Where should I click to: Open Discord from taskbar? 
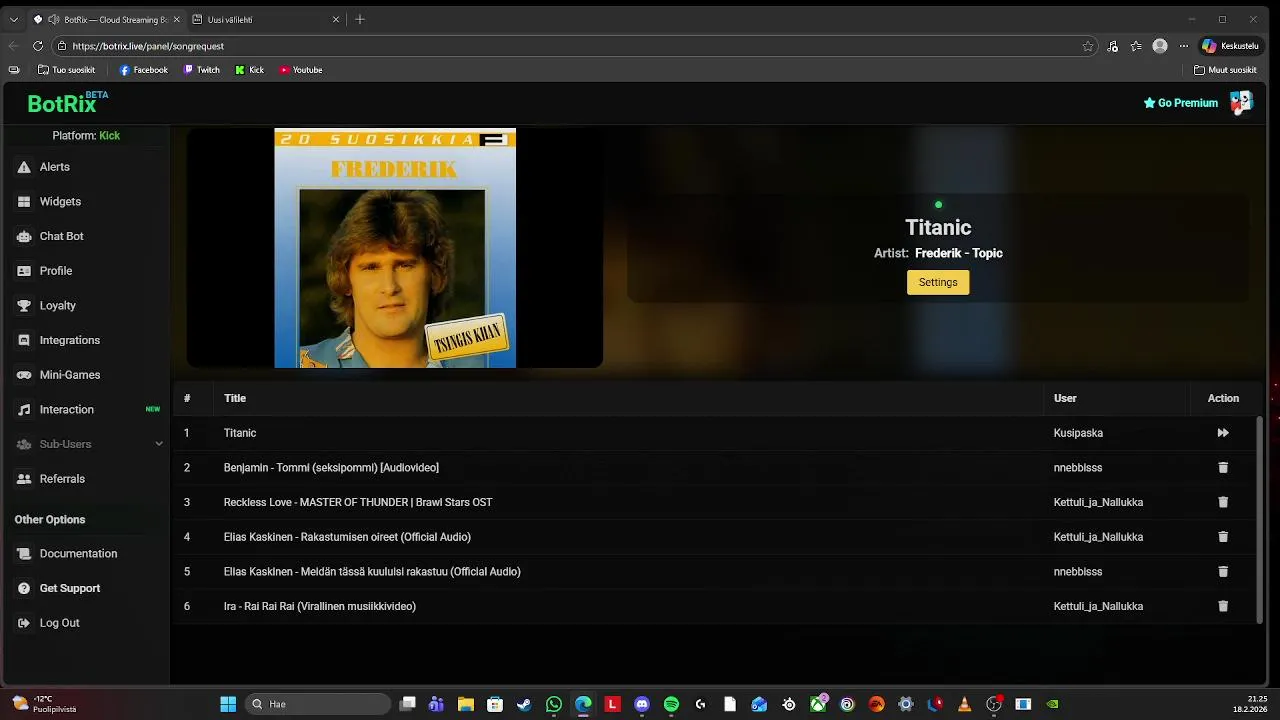[x=642, y=704]
